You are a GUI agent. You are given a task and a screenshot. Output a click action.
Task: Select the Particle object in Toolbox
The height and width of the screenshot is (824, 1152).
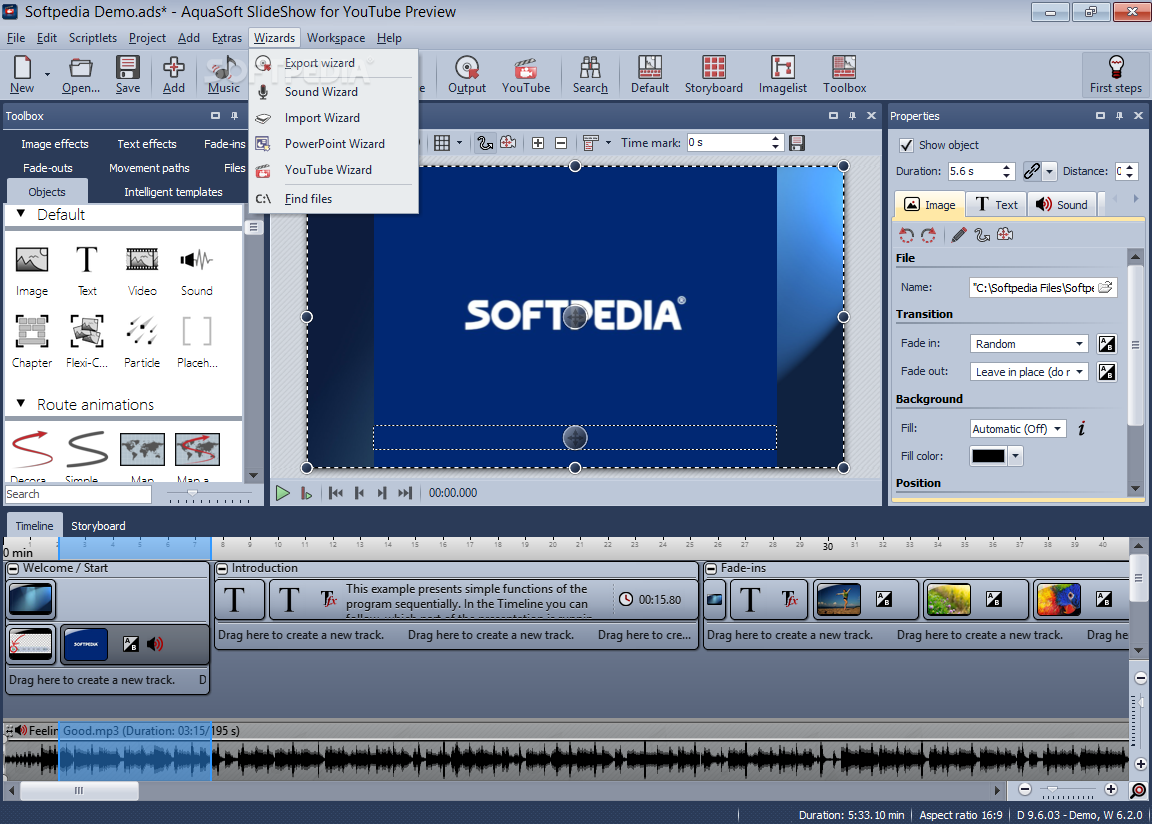(x=142, y=341)
